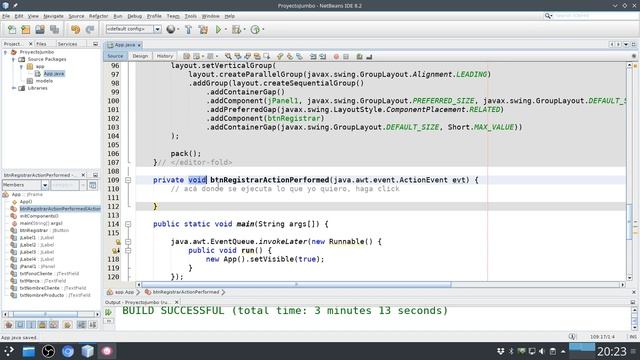Open the OBS Studio taskbar icon
640x360 pixels.
pos(48,351)
